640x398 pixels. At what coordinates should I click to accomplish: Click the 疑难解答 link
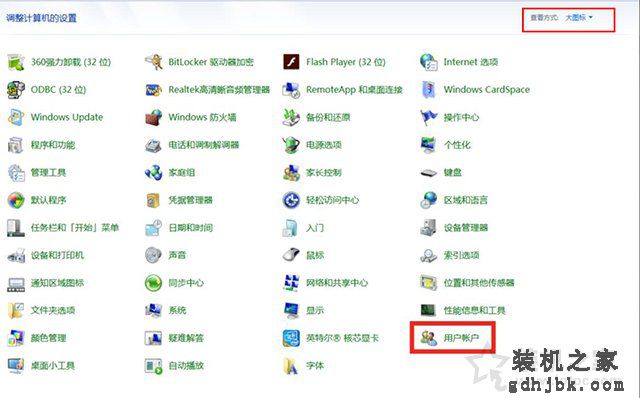tap(186, 338)
